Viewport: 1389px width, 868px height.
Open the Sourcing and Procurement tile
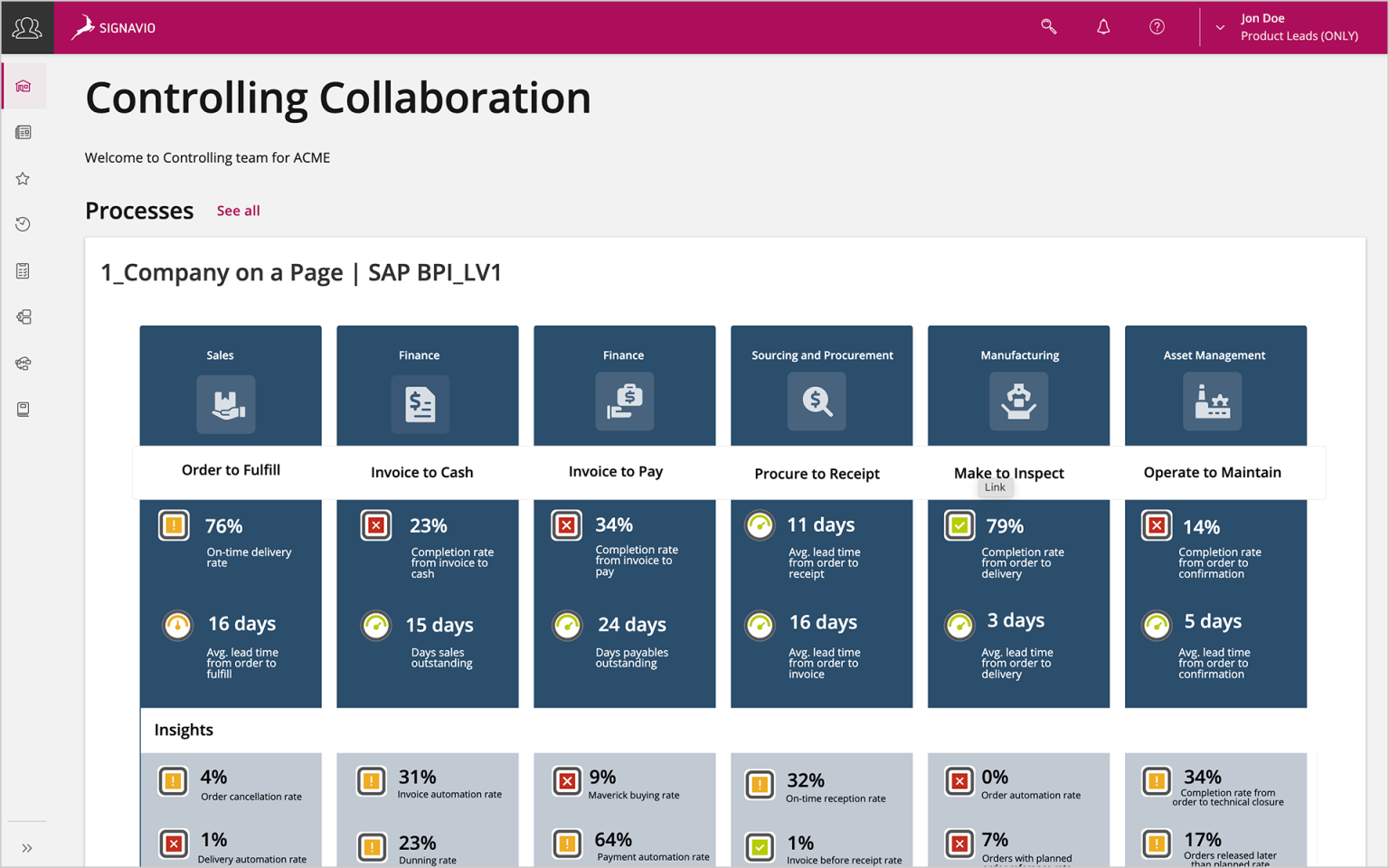click(820, 385)
